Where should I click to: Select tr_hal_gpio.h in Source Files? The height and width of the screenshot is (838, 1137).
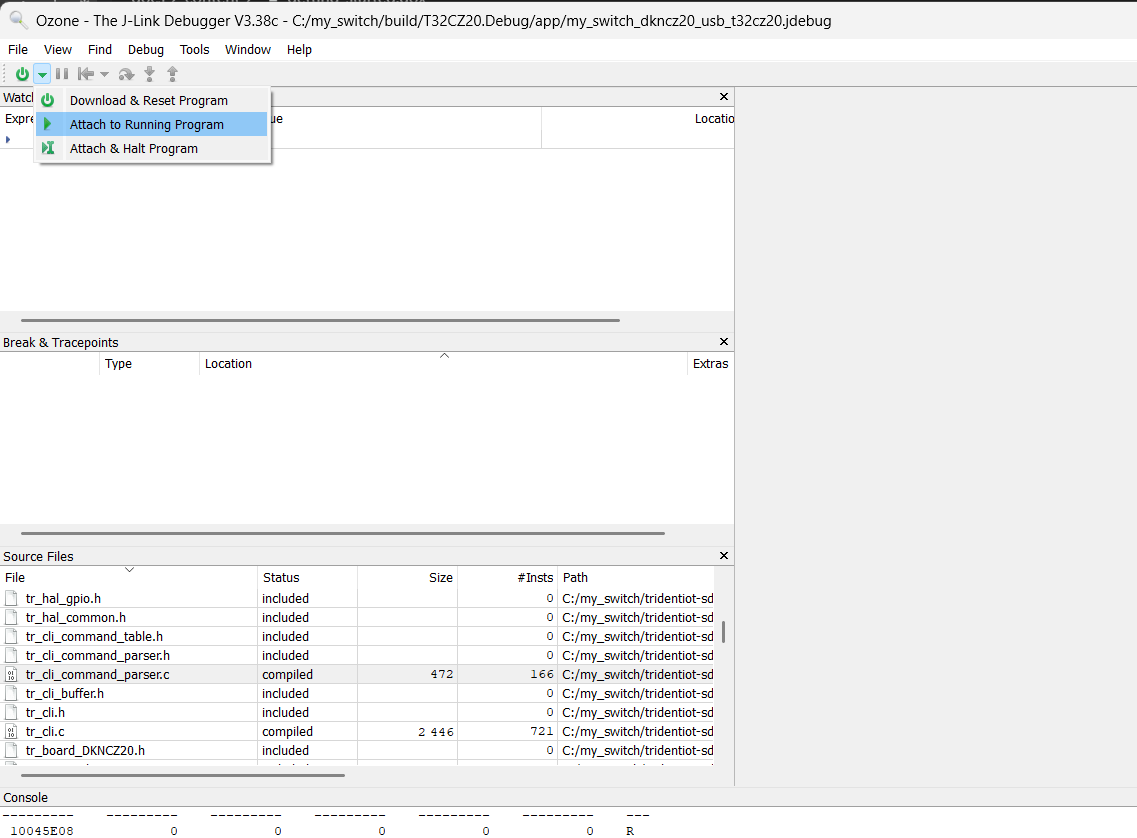357,598
